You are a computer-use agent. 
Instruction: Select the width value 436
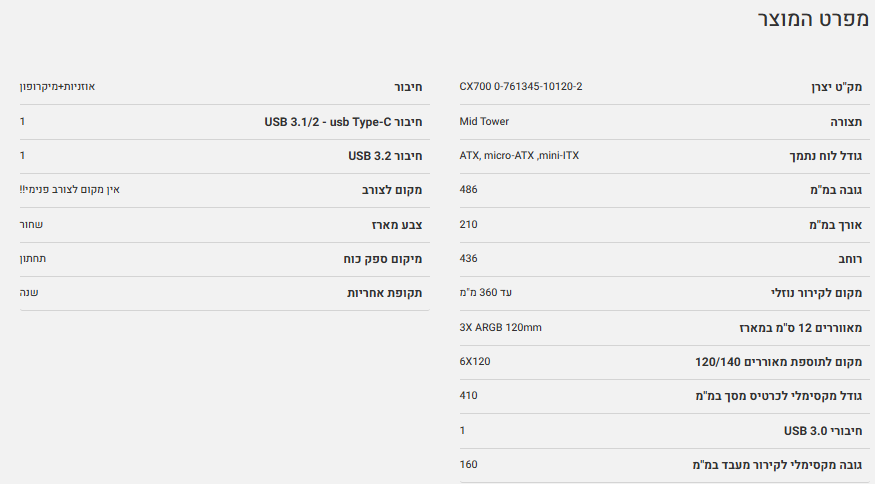point(469,259)
